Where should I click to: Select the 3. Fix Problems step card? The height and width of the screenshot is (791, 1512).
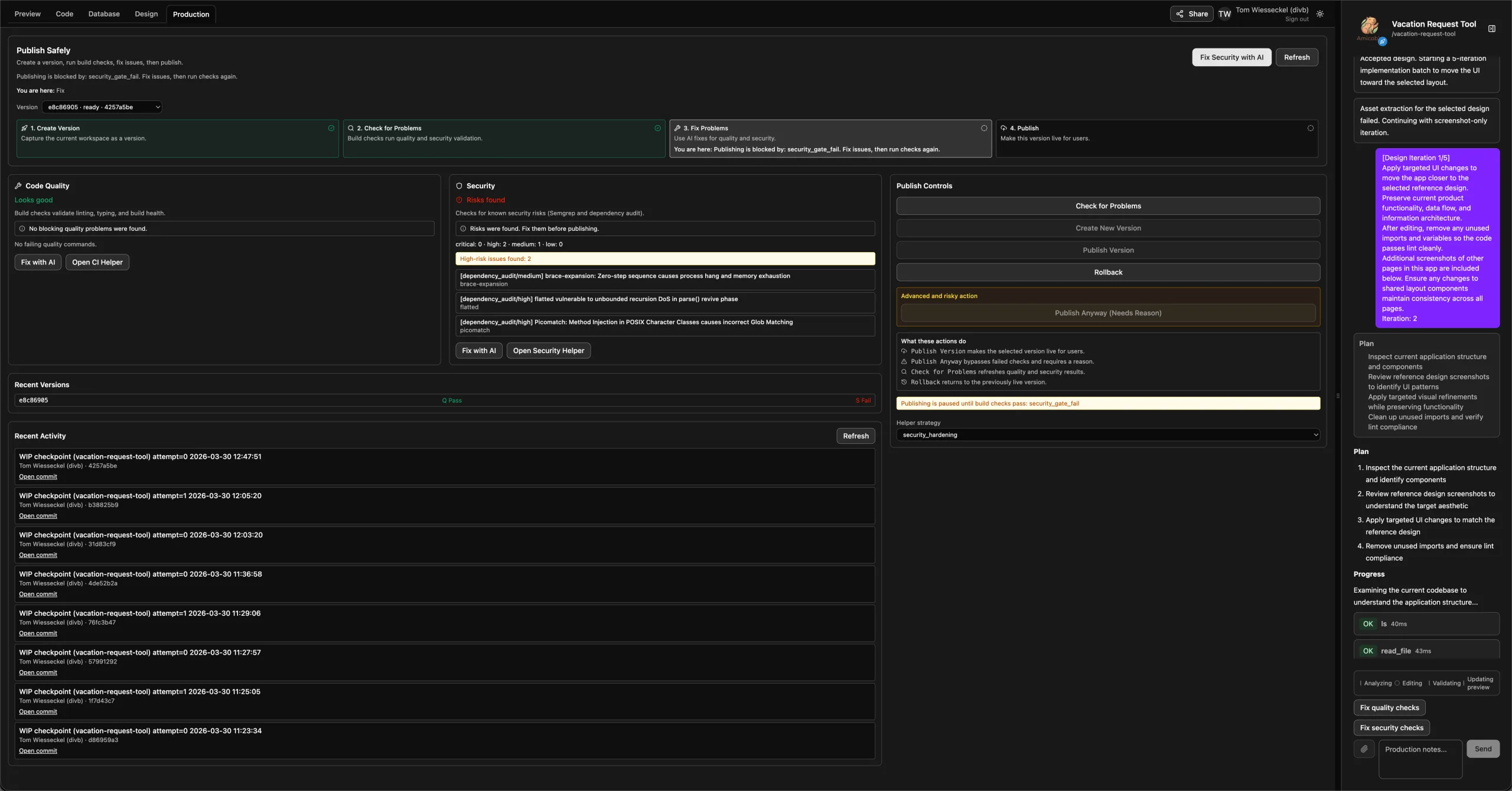click(830, 139)
